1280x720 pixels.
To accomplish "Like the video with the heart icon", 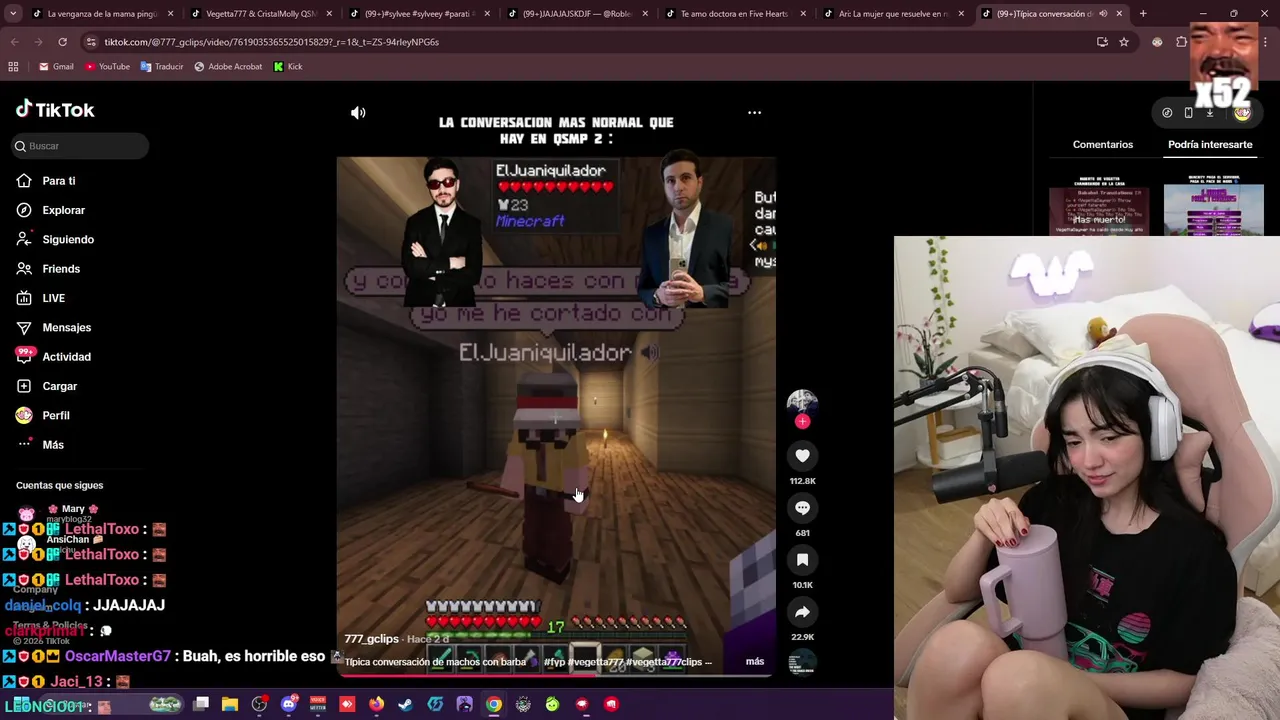I will tap(802, 456).
